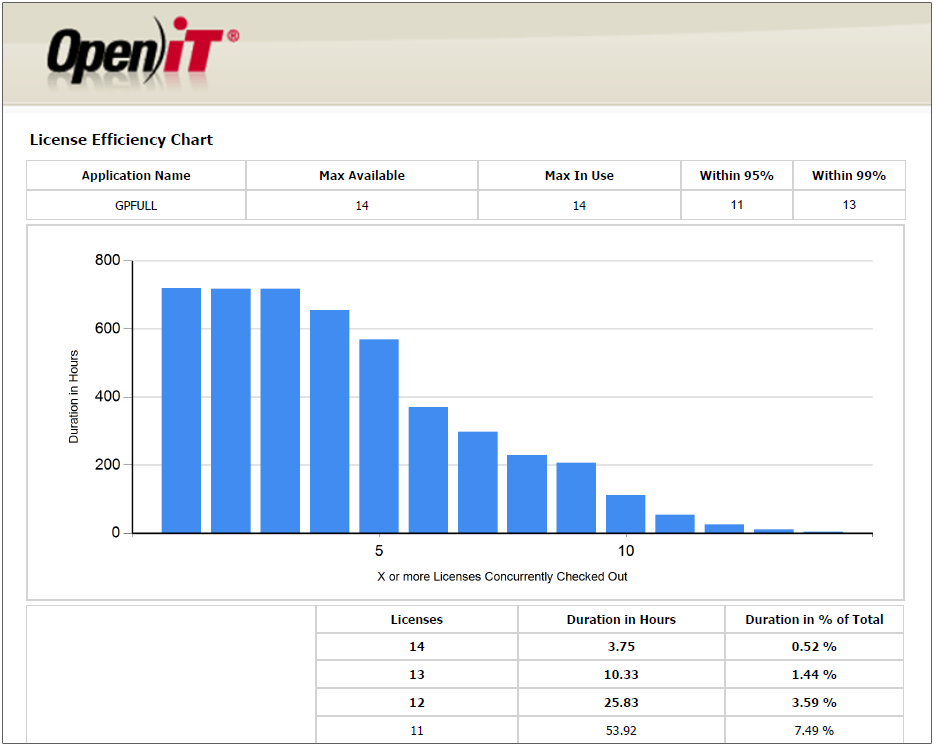Click the x-axis title about Licenses Concurrently Checked Out

(502, 577)
